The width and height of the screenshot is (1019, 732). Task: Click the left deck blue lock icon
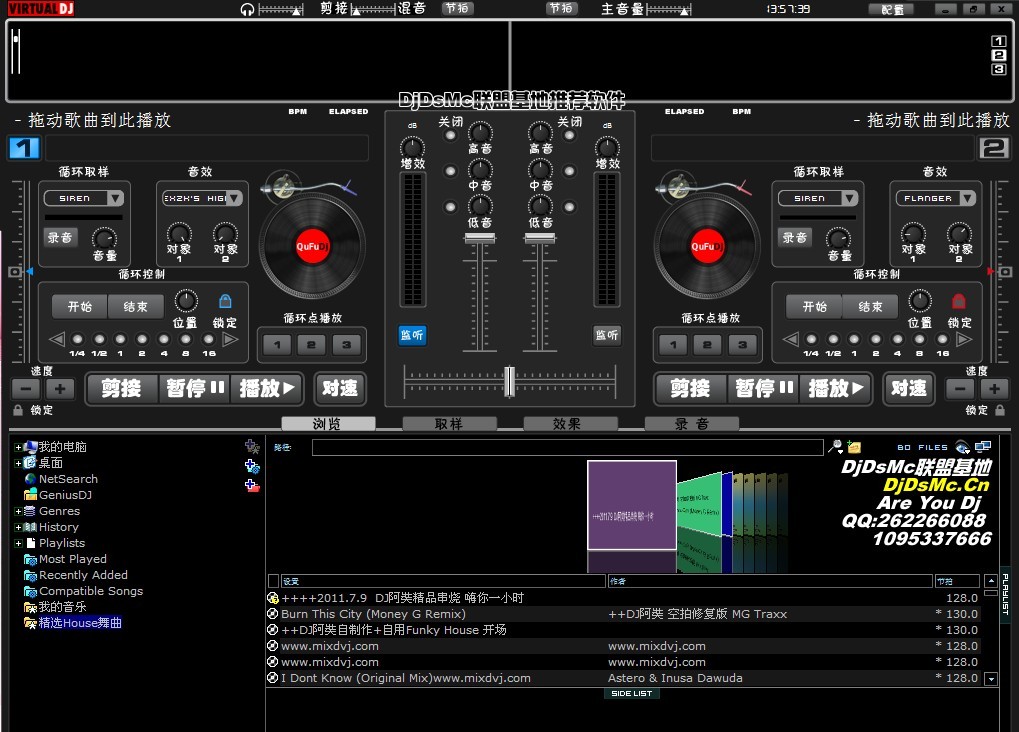coord(225,301)
